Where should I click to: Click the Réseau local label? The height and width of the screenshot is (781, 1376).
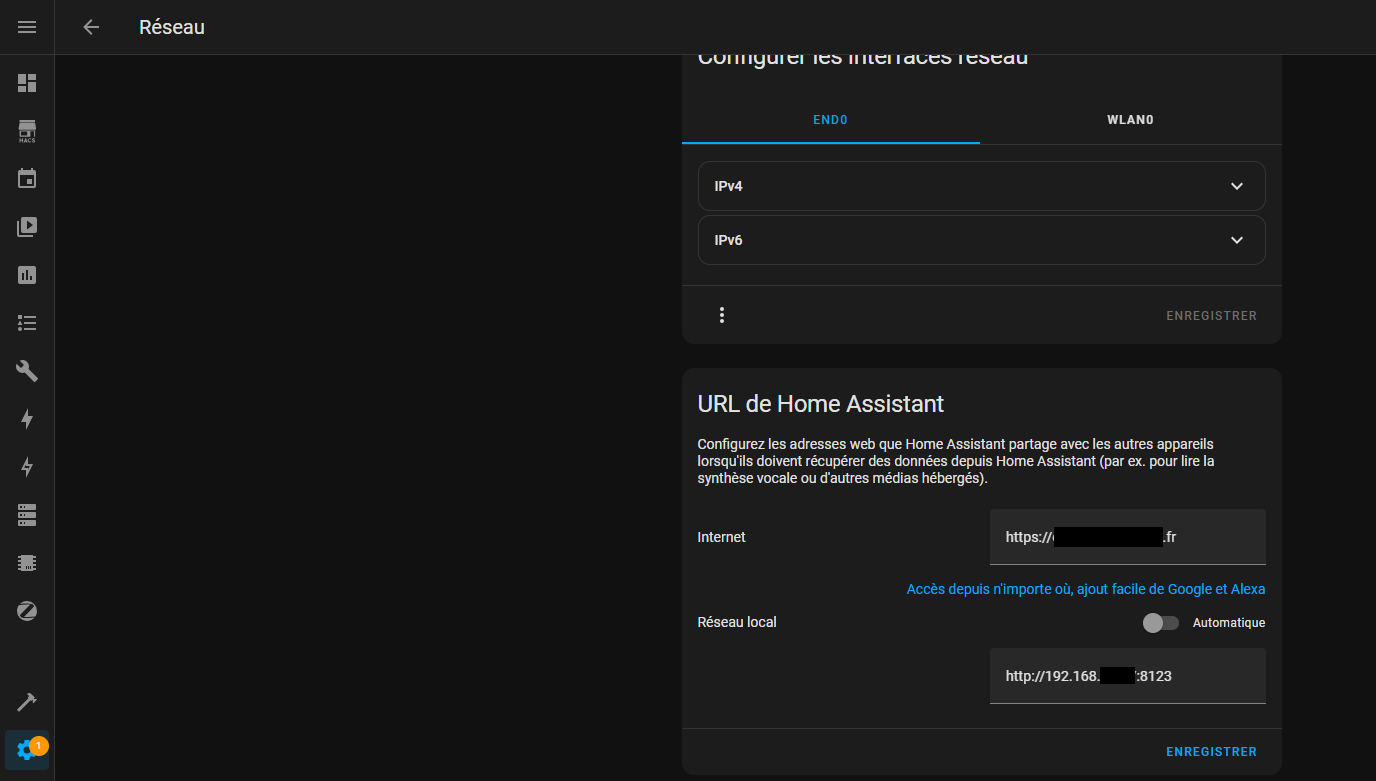pyautogui.click(x=737, y=622)
